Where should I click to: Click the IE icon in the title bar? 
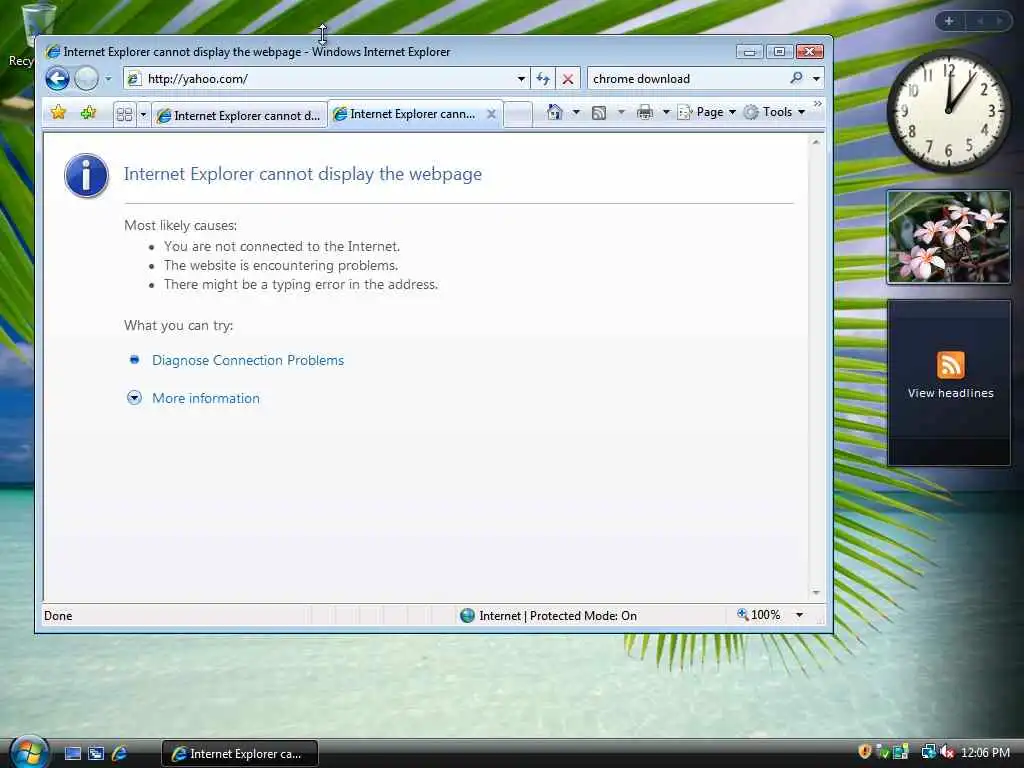coord(53,52)
